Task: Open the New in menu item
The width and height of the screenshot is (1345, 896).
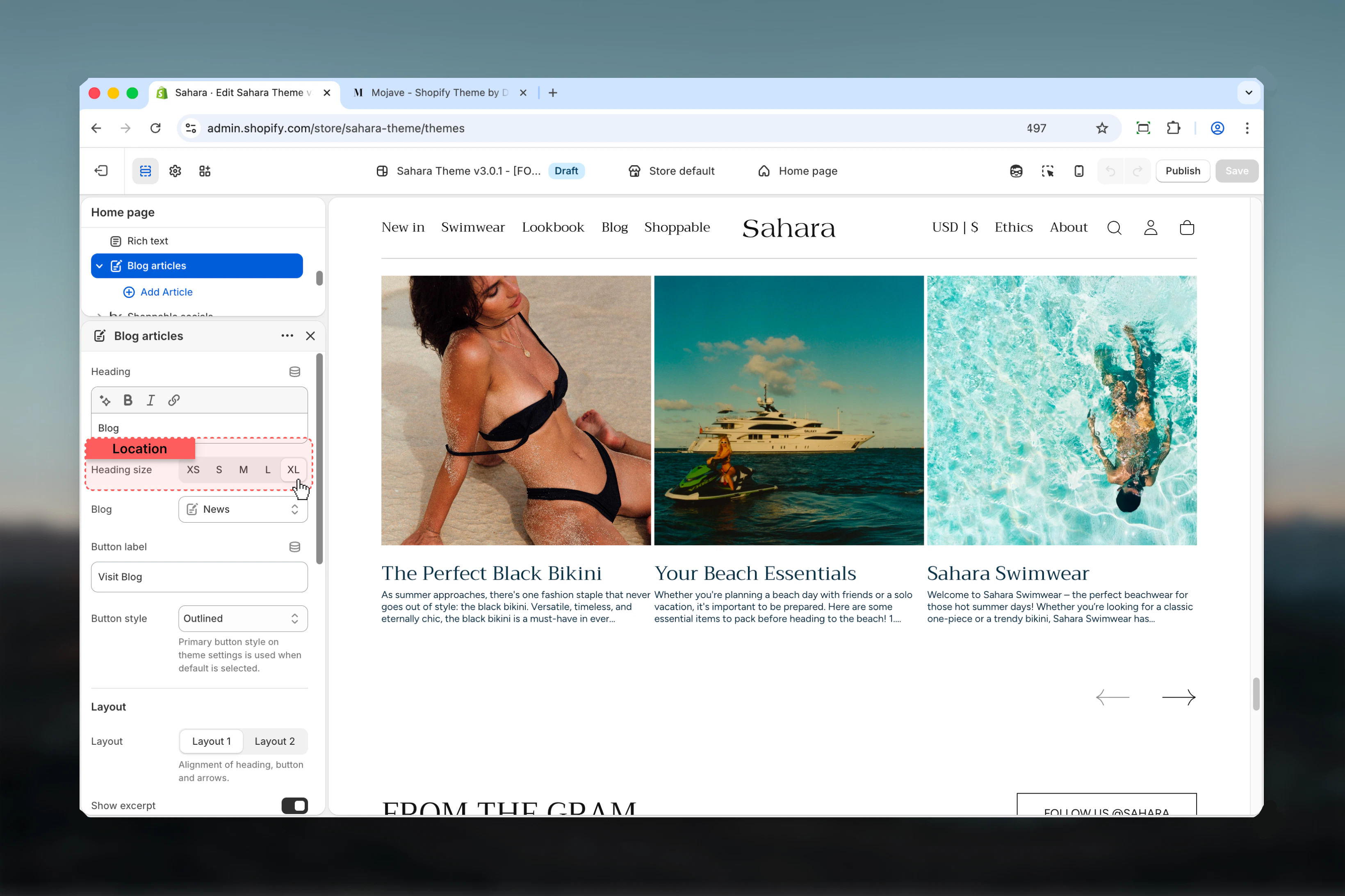Action: point(403,227)
